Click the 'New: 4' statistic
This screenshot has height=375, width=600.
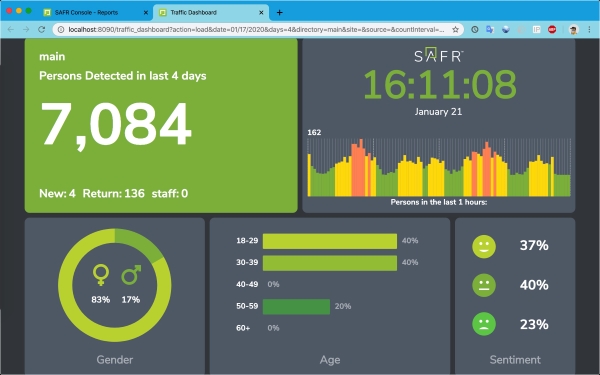57,193
